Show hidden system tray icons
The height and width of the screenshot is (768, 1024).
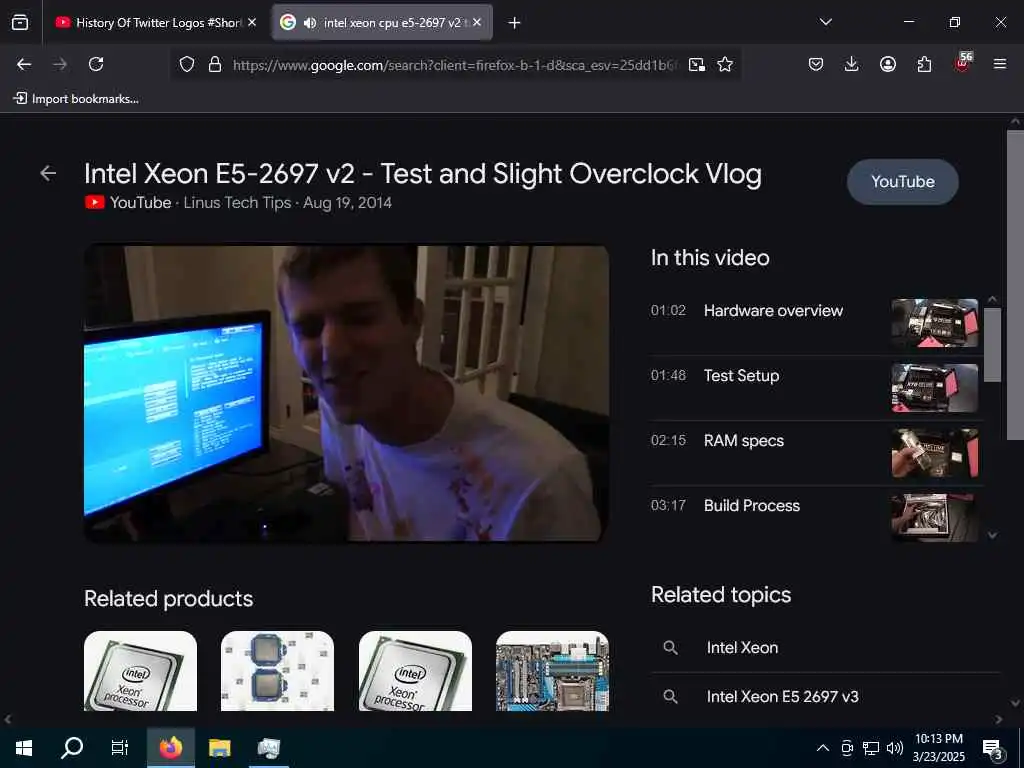click(x=823, y=748)
